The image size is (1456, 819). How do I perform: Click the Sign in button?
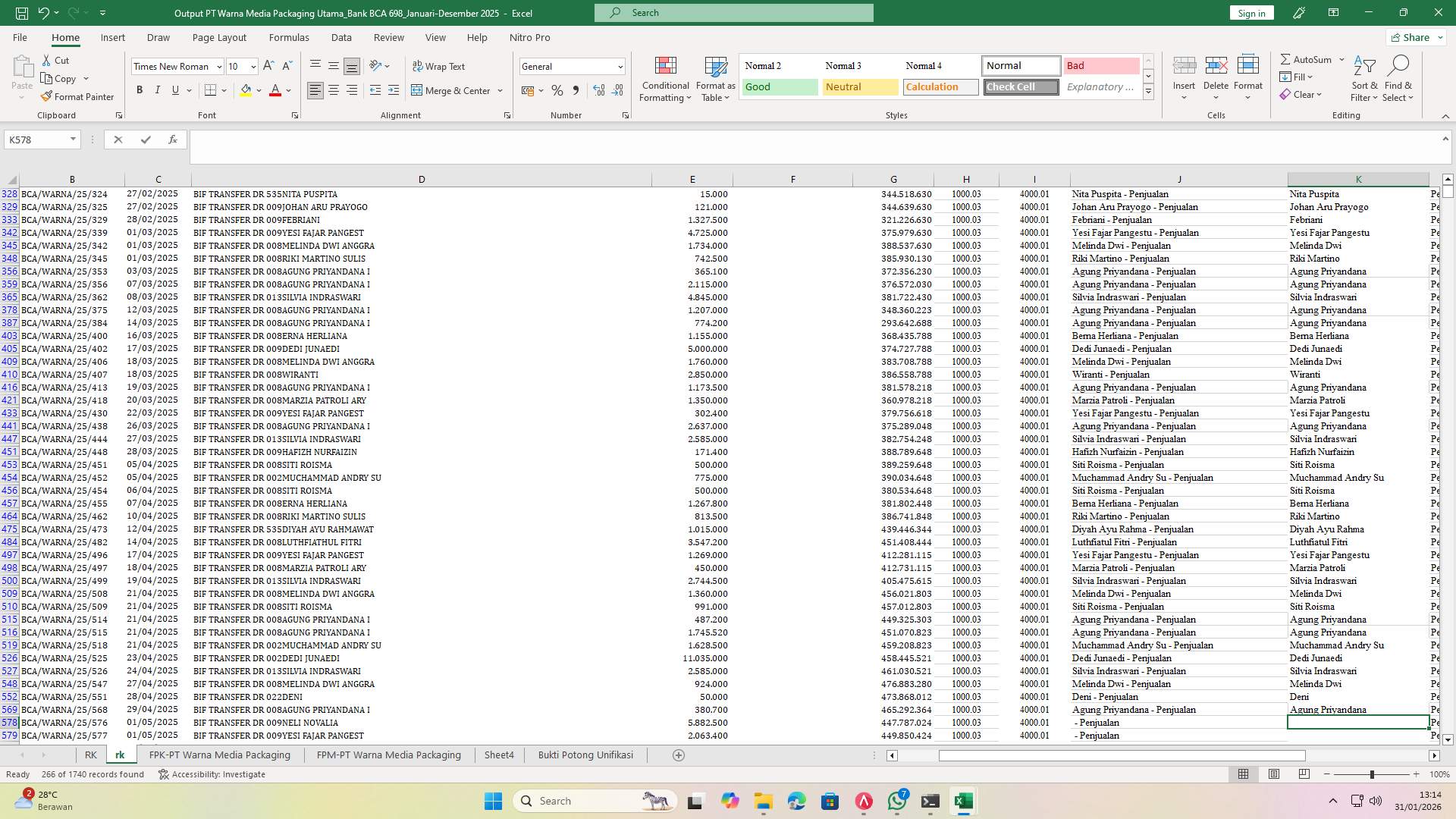[x=1250, y=12]
